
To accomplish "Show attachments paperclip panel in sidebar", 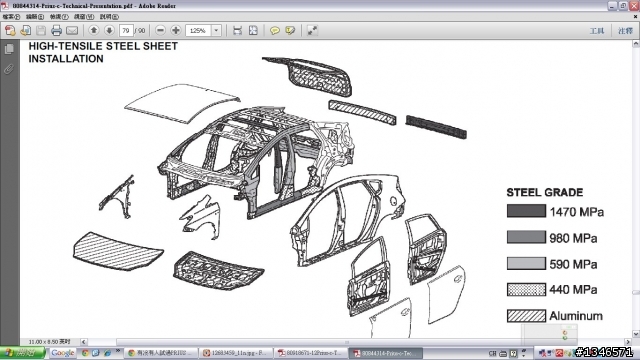I will (x=9, y=69).
